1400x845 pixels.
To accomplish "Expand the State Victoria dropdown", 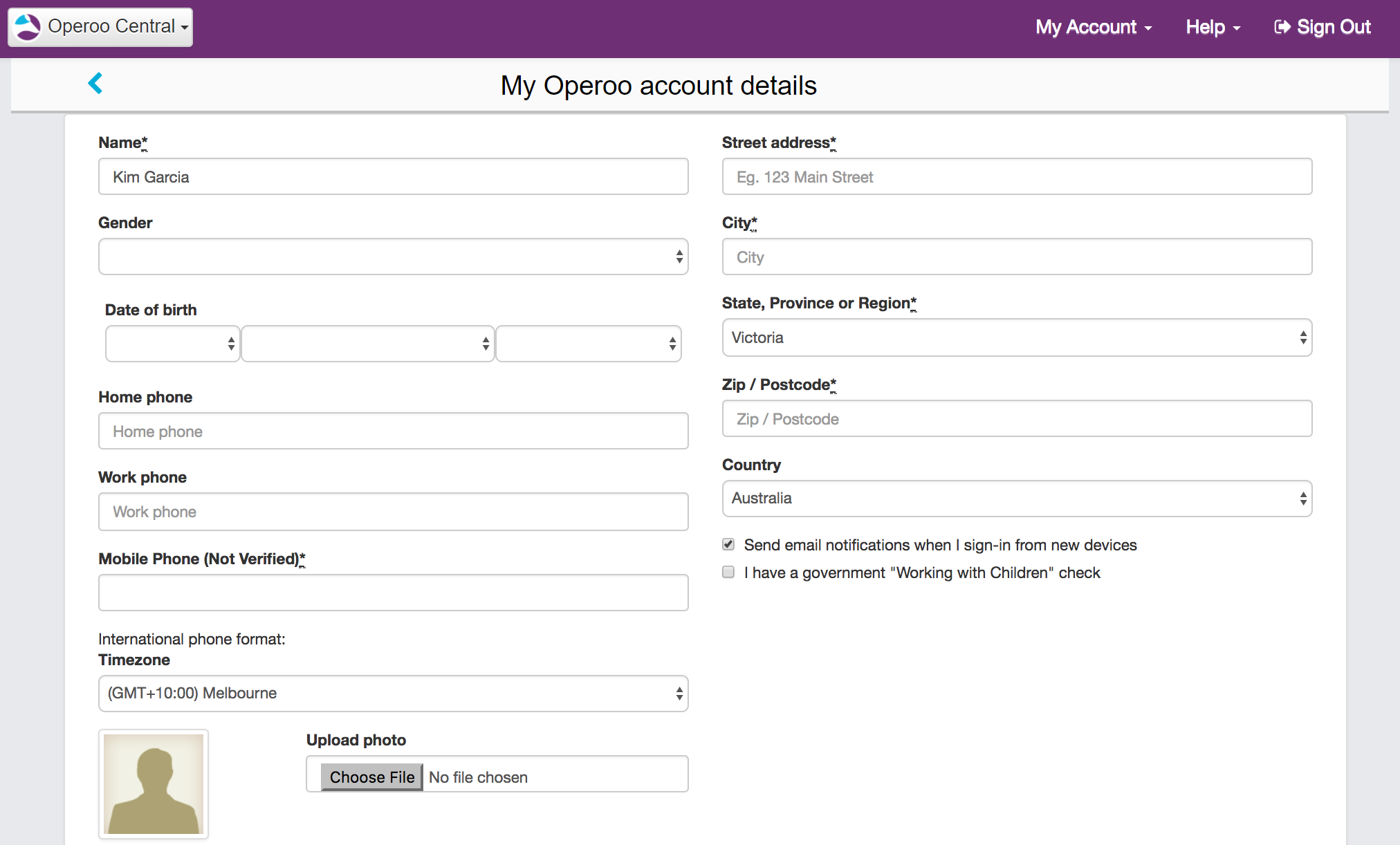I will pos(1017,337).
